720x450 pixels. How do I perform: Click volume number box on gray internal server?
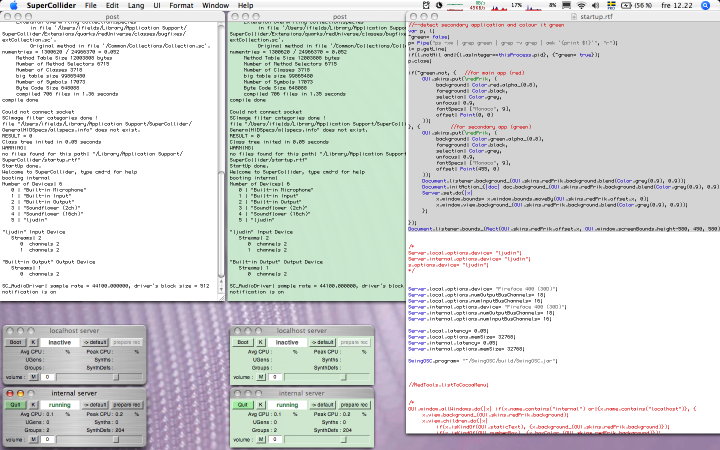coord(47,439)
